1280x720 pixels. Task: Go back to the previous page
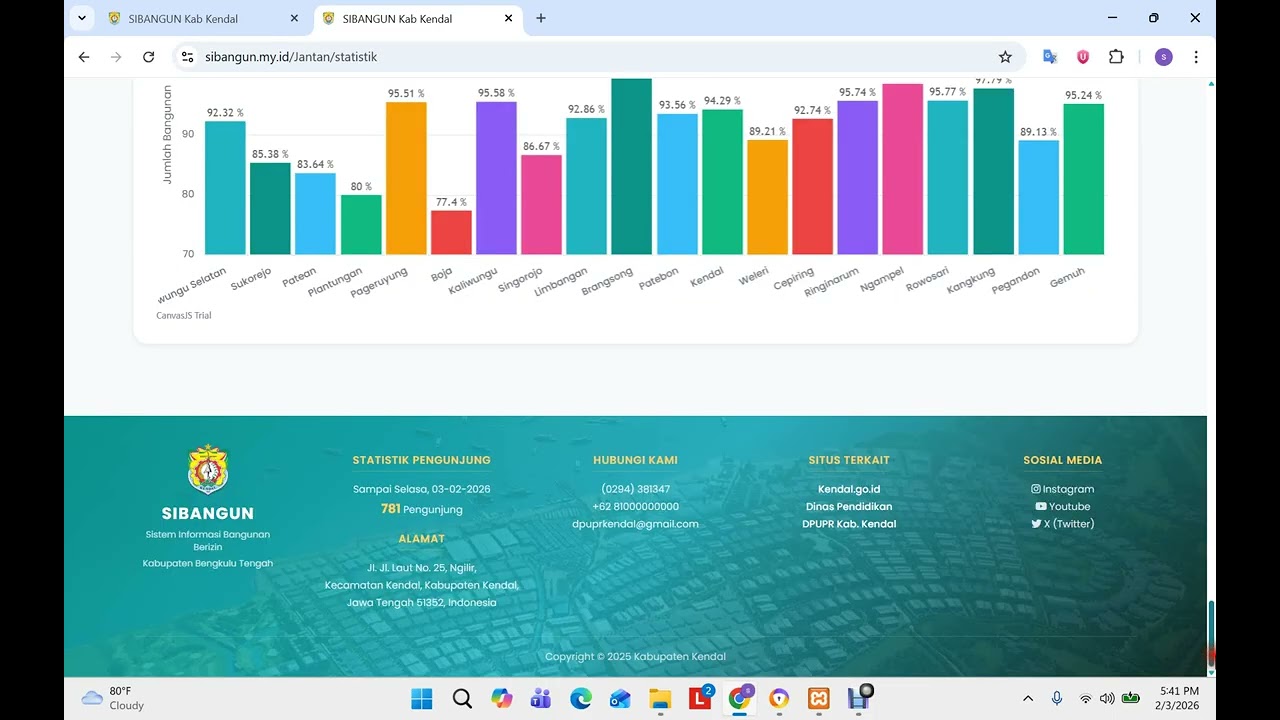click(x=84, y=57)
